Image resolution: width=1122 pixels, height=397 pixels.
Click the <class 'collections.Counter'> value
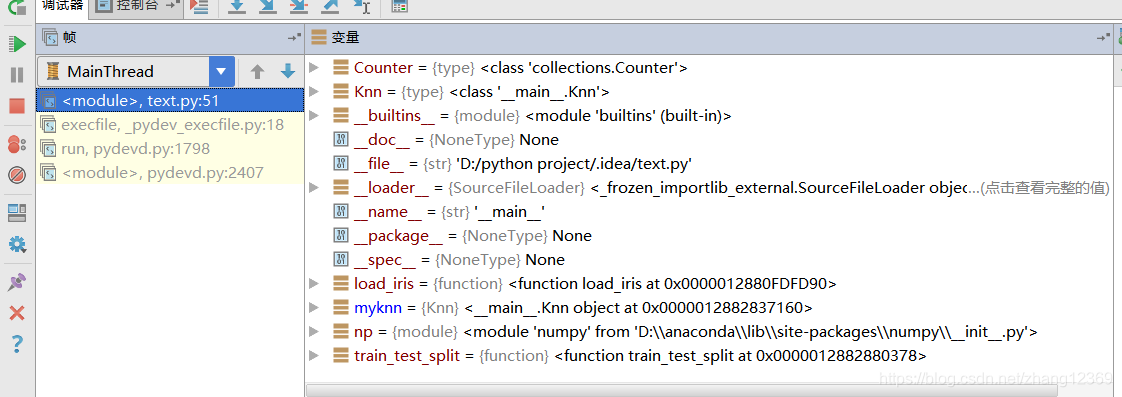coord(584,68)
